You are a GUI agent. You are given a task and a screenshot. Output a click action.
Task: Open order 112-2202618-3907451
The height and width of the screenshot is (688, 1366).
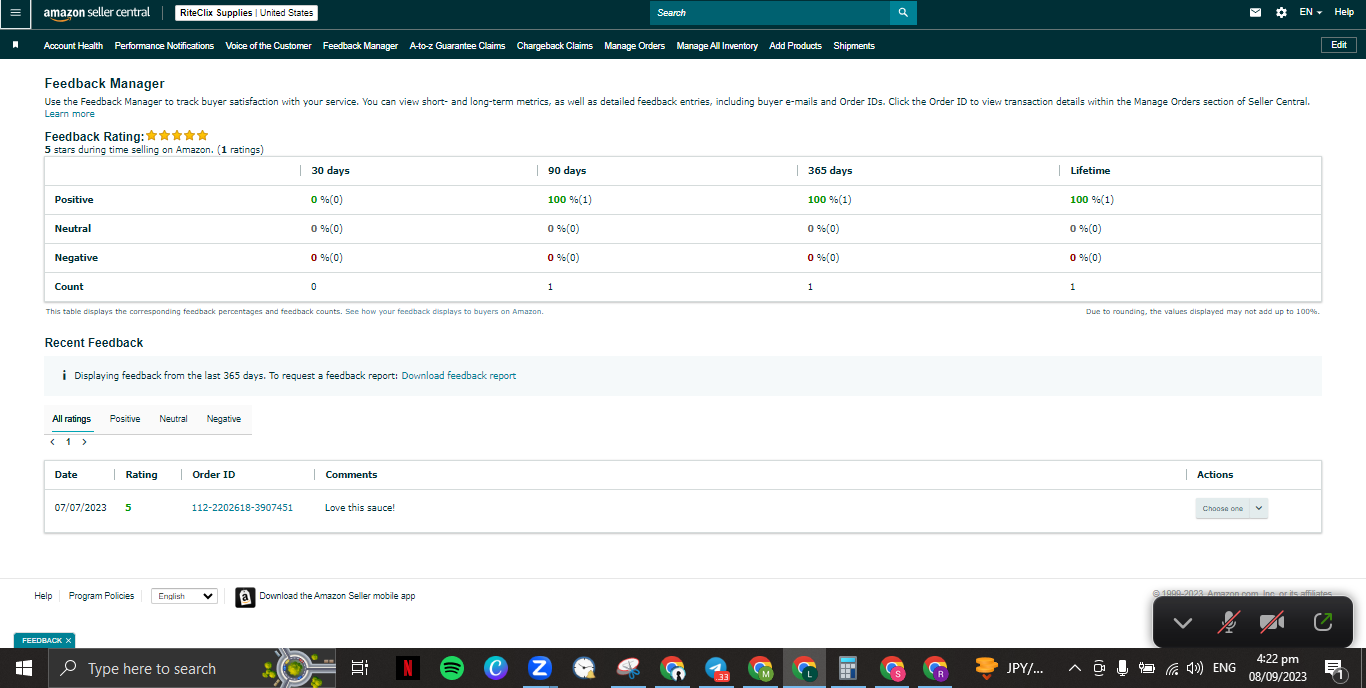click(242, 508)
